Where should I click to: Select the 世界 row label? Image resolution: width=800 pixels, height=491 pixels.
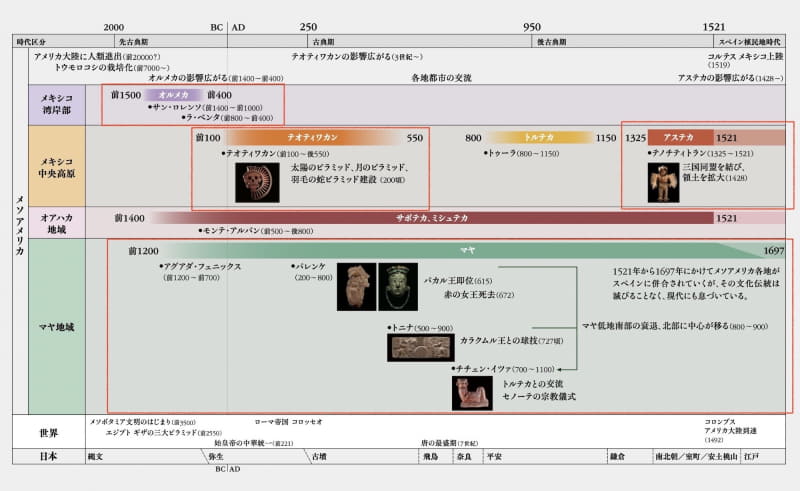point(49,433)
